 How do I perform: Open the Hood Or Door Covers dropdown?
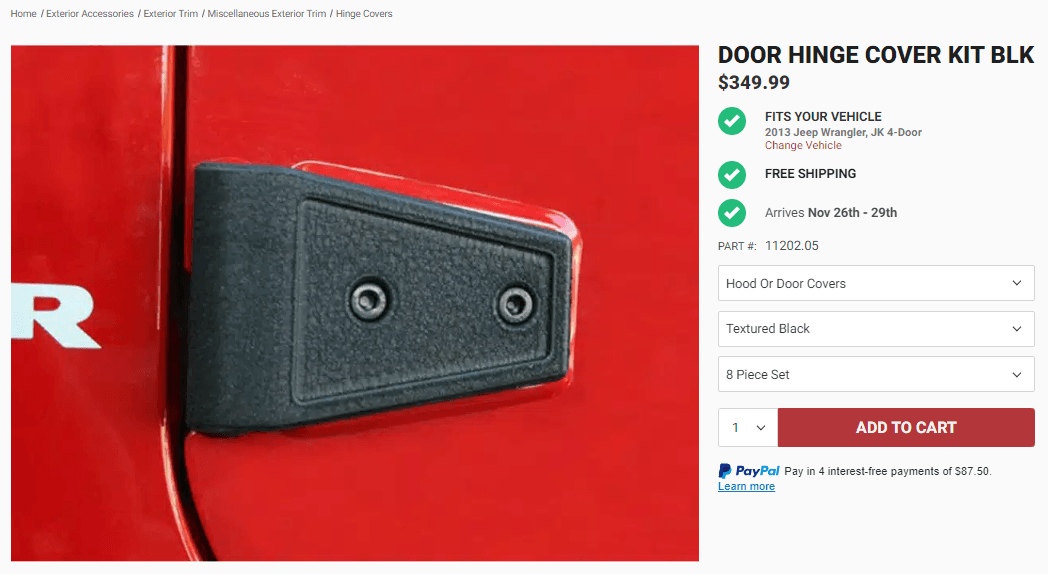point(876,283)
